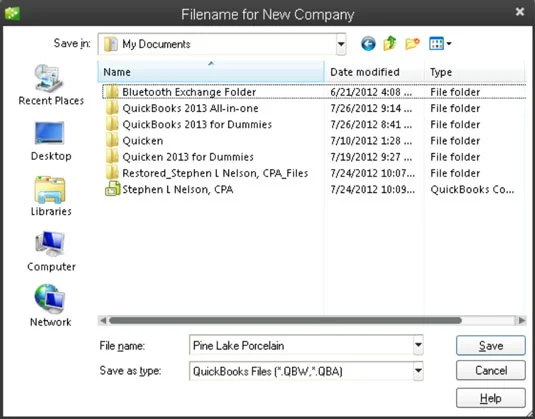Viewport: 535px width, 419px height.
Task: Expand the File name dropdown arrow
Action: pos(418,345)
